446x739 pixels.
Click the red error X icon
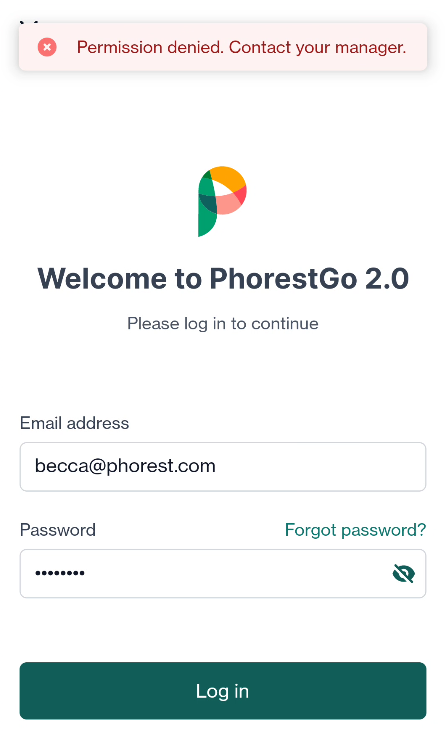(47, 47)
